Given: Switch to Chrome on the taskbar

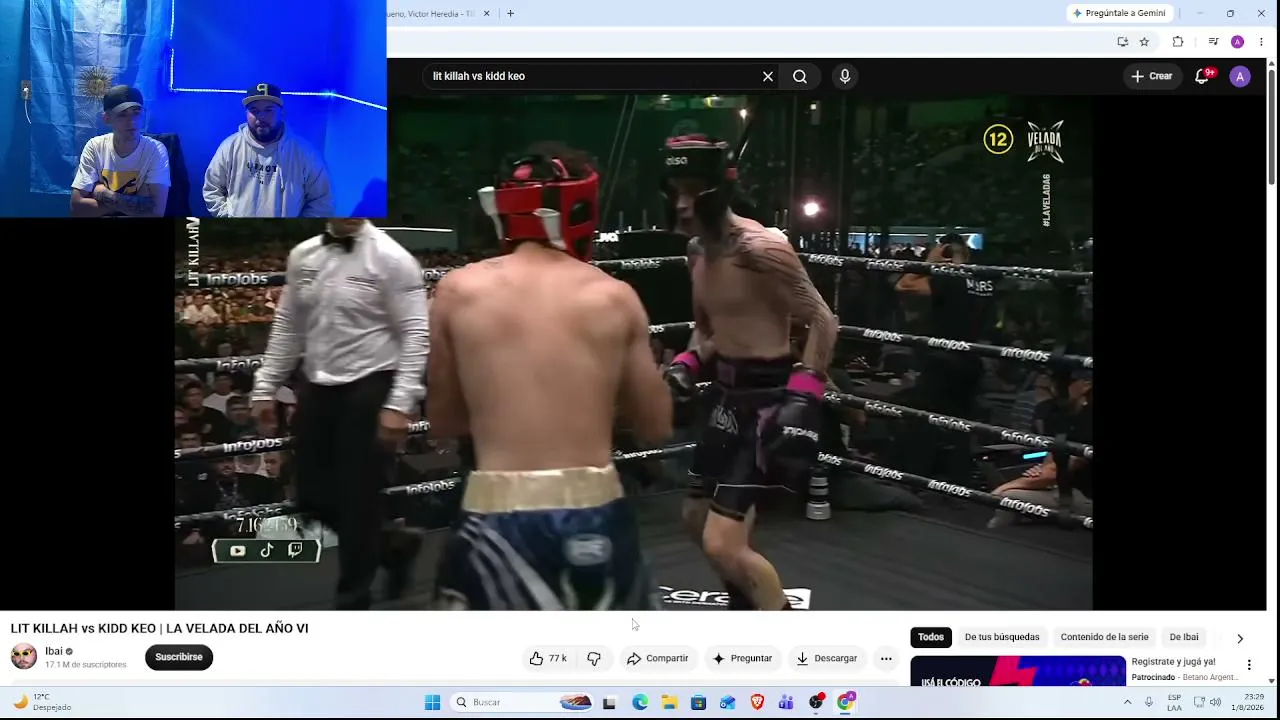Looking at the screenshot, I should (845, 702).
